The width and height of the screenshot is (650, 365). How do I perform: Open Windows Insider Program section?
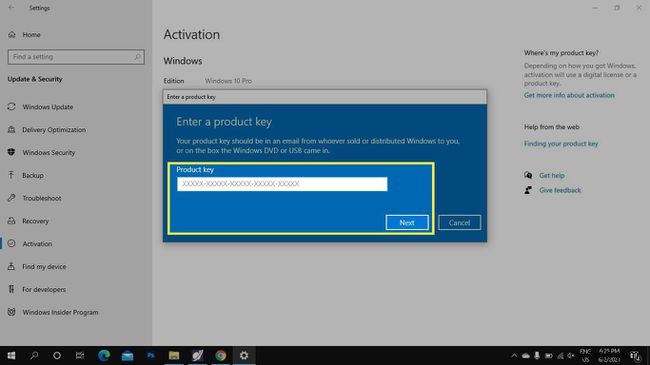(60, 312)
